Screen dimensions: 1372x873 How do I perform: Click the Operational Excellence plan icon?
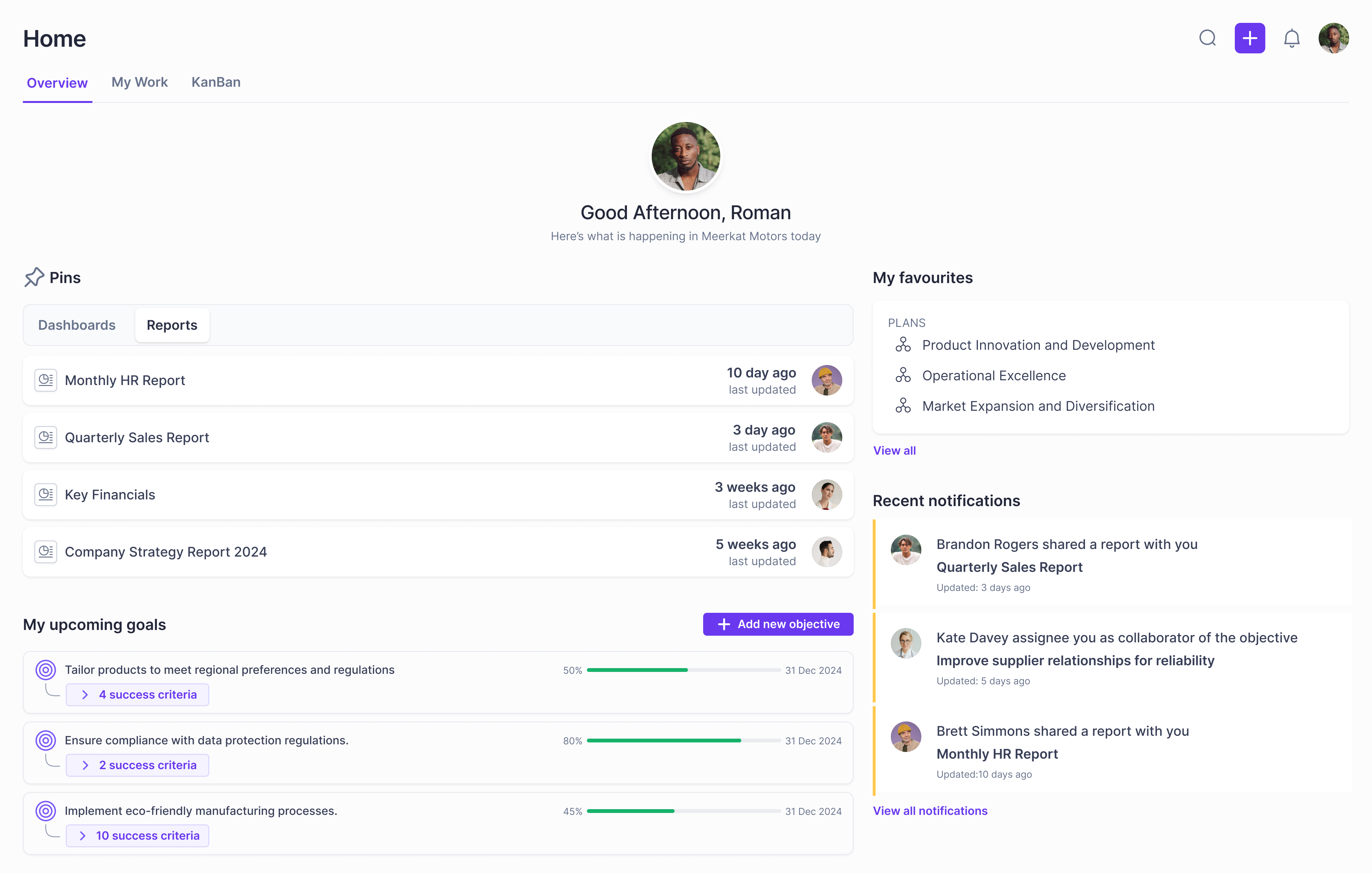click(903, 376)
